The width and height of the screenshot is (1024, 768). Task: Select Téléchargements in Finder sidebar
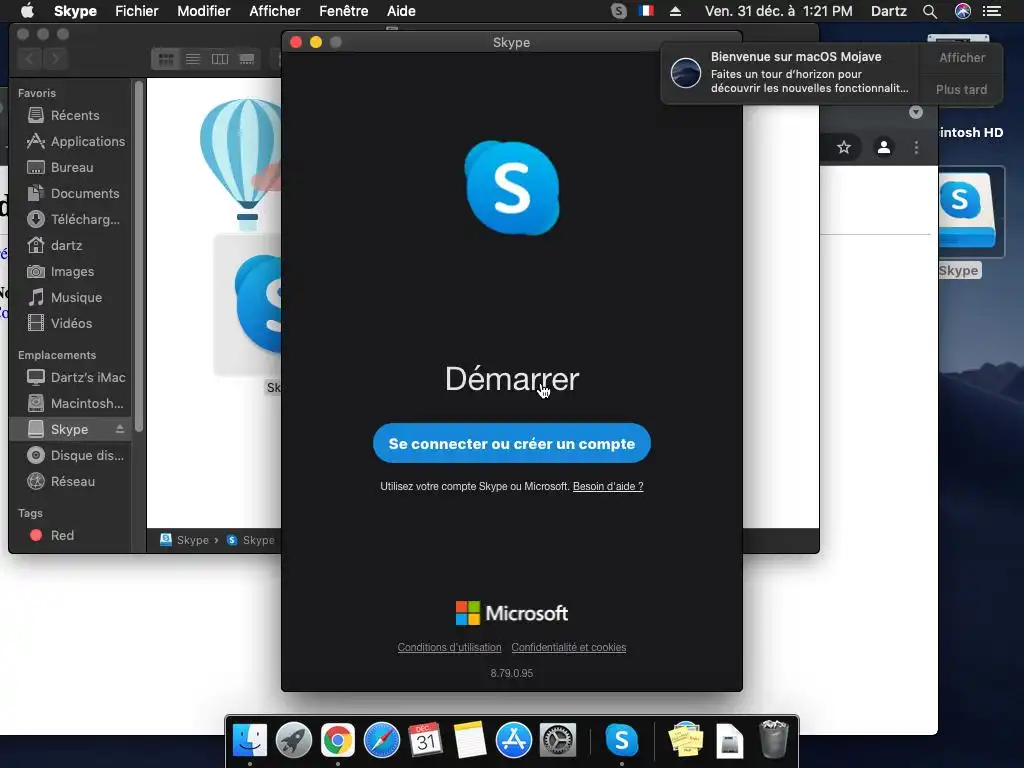pos(70,219)
